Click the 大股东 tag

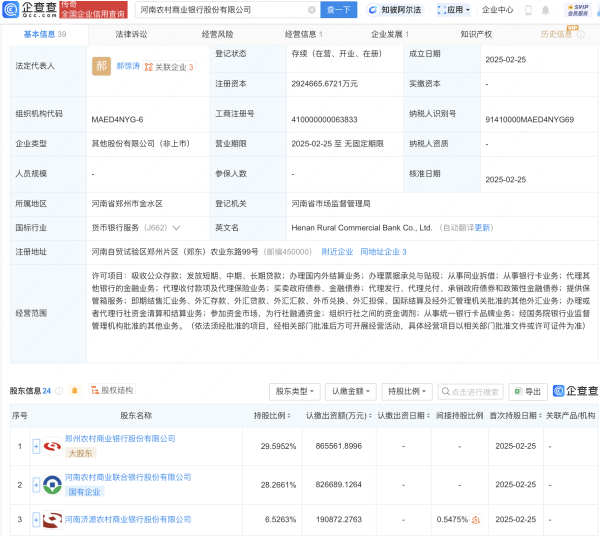[80, 453]
